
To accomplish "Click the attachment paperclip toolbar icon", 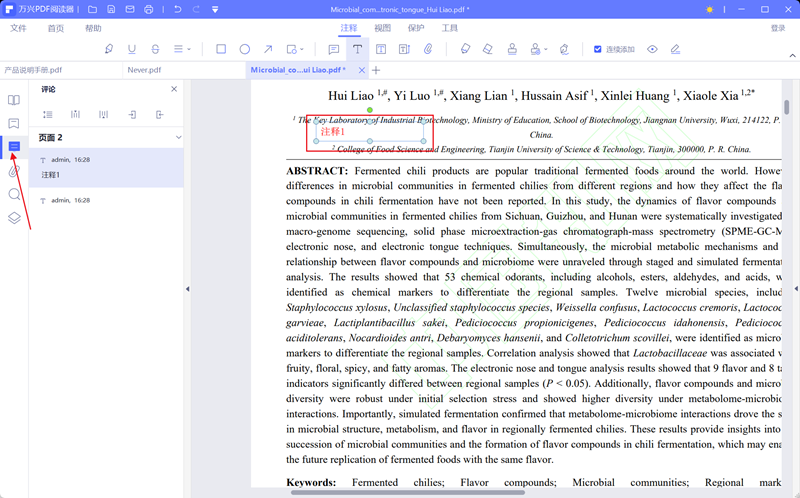I will click(428, 49).
